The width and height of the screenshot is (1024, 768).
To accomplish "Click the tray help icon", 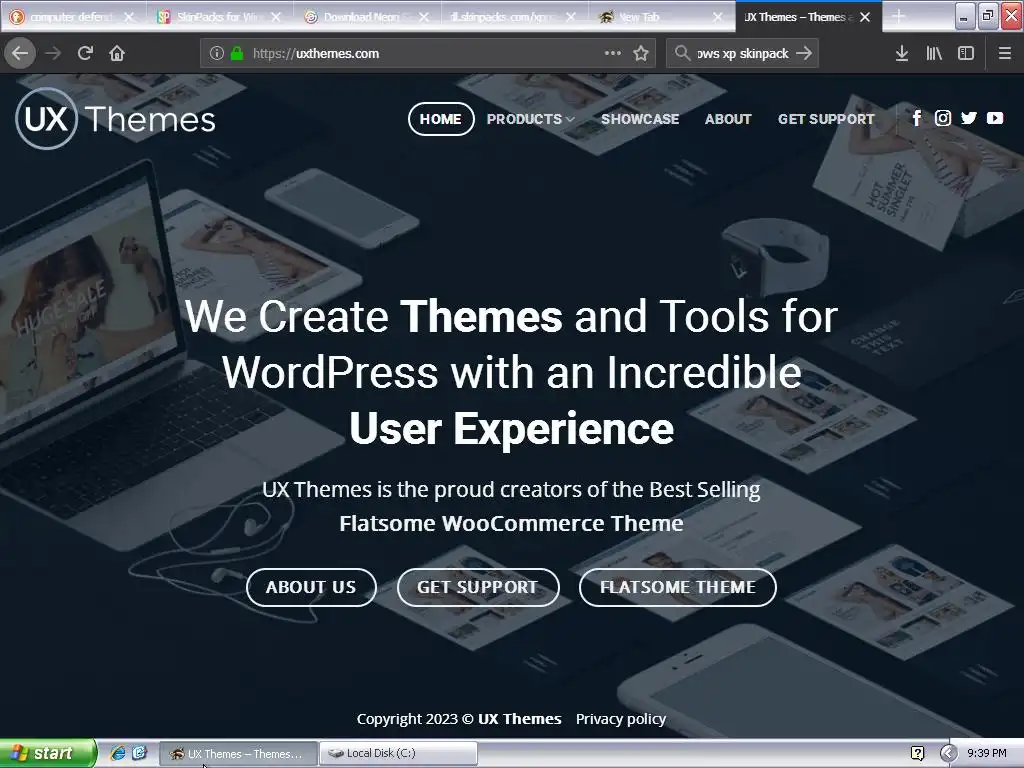I will [918, 754].
